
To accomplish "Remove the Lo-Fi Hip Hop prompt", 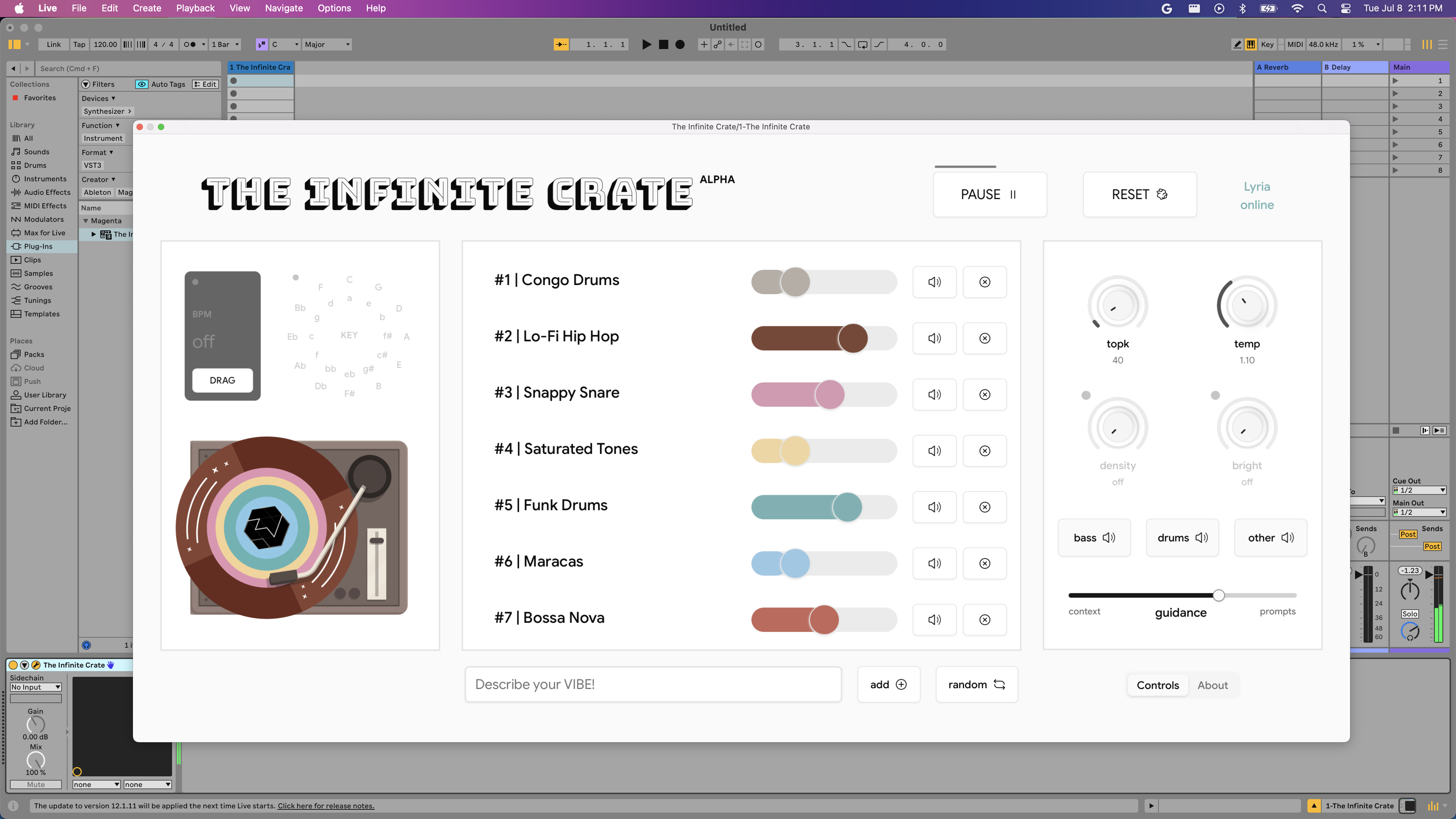I will 984,338.
